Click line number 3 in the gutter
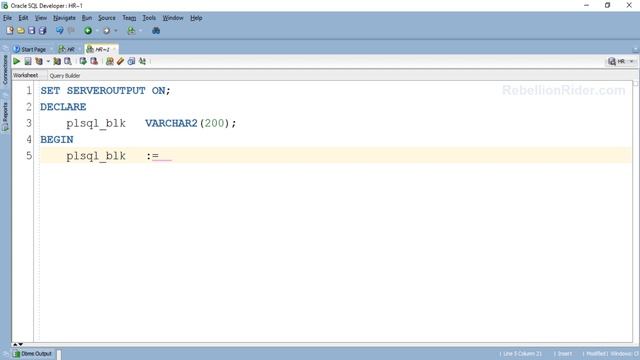 pyautogui.click(x=29, y=123)
